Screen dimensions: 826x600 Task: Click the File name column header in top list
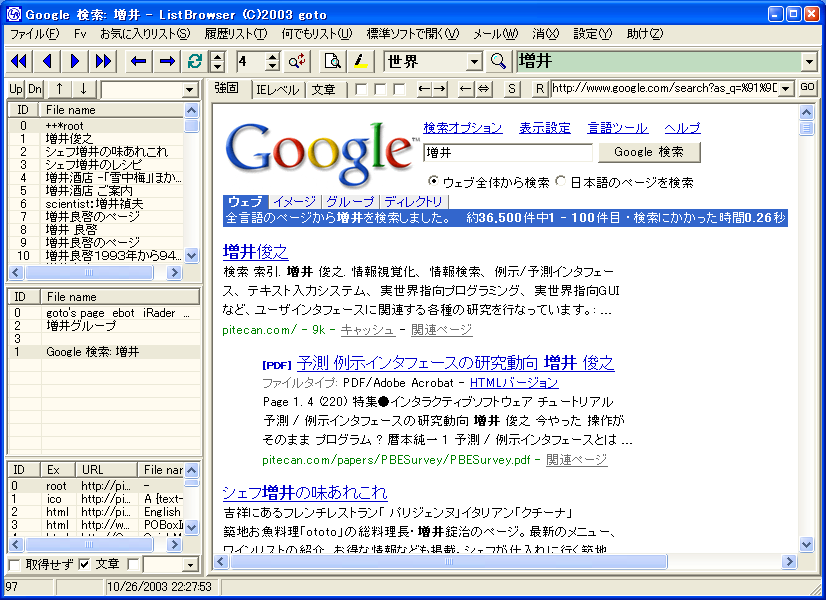(112, 110)
